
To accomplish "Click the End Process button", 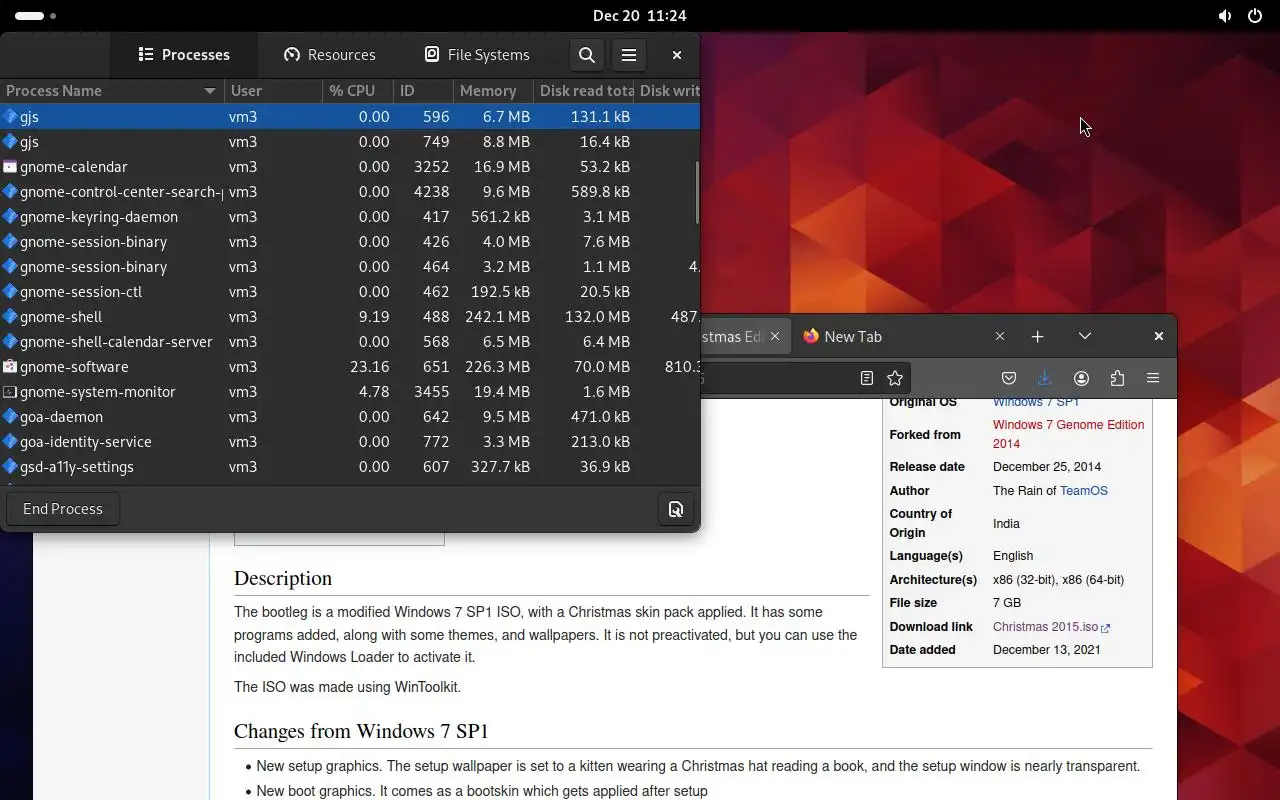I will pyautogui.click(x=63, y=509).
